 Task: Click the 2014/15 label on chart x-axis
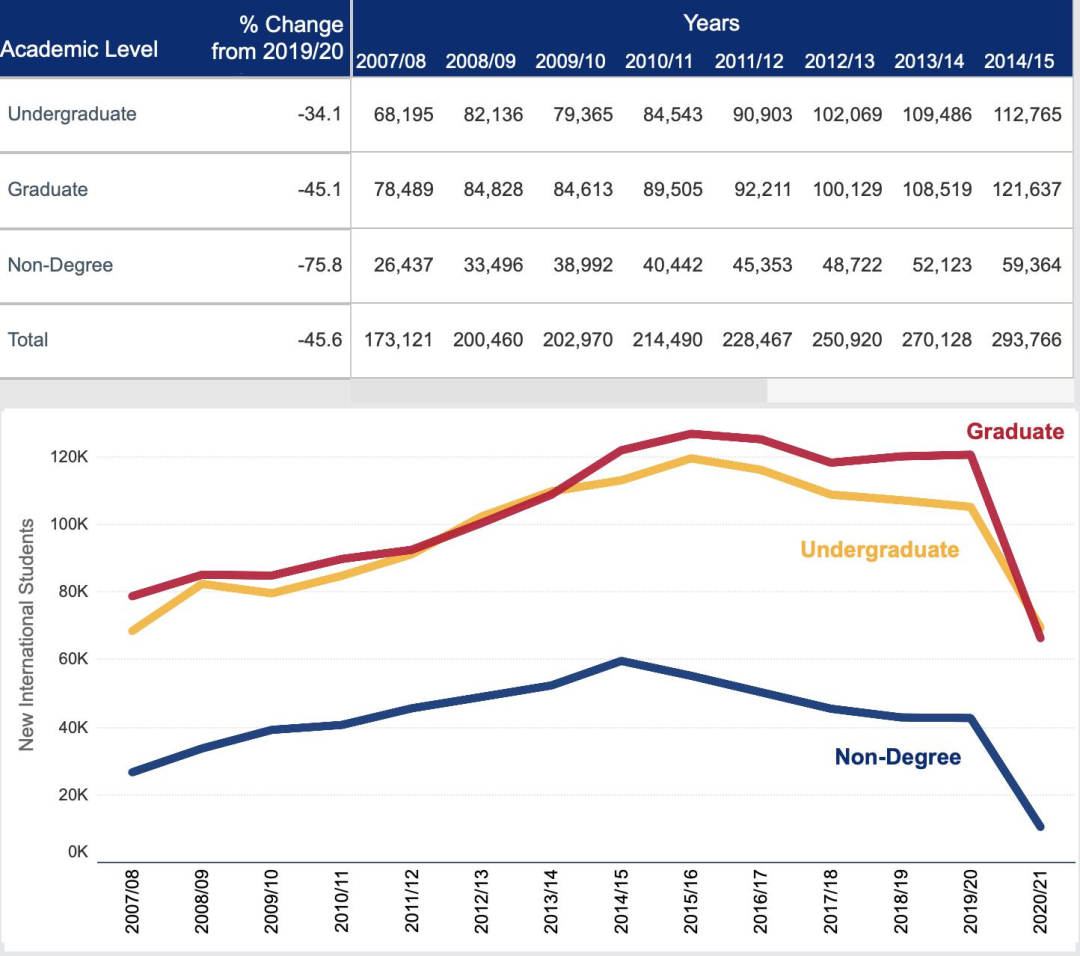[621, 902]
